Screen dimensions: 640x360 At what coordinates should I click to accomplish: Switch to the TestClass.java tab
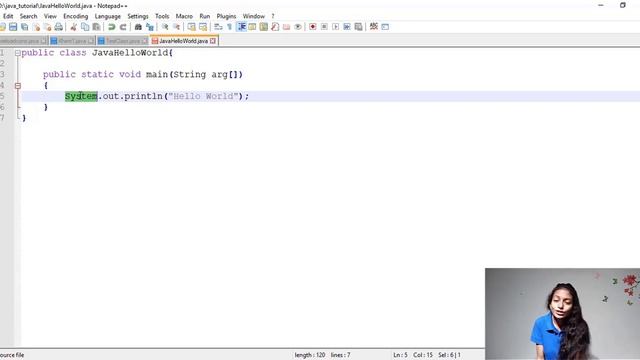pos(122,41)
